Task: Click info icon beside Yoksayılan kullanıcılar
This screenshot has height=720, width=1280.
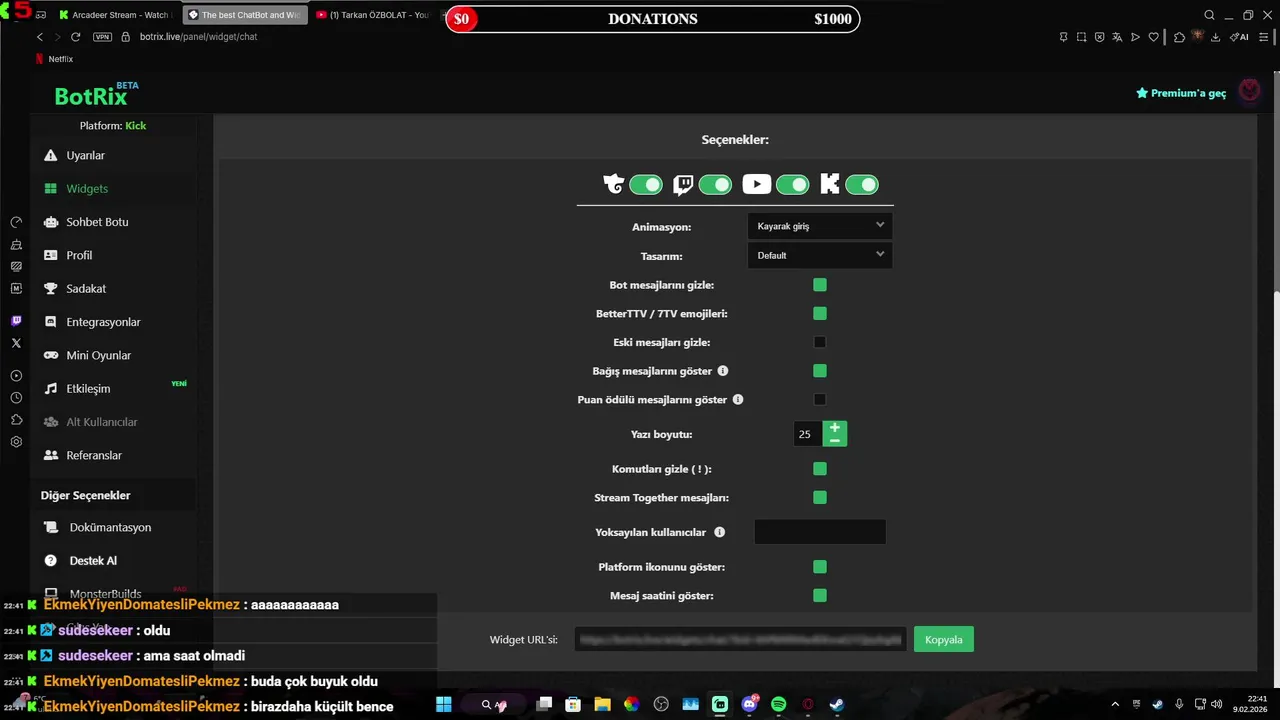Action: coord(719,532)
